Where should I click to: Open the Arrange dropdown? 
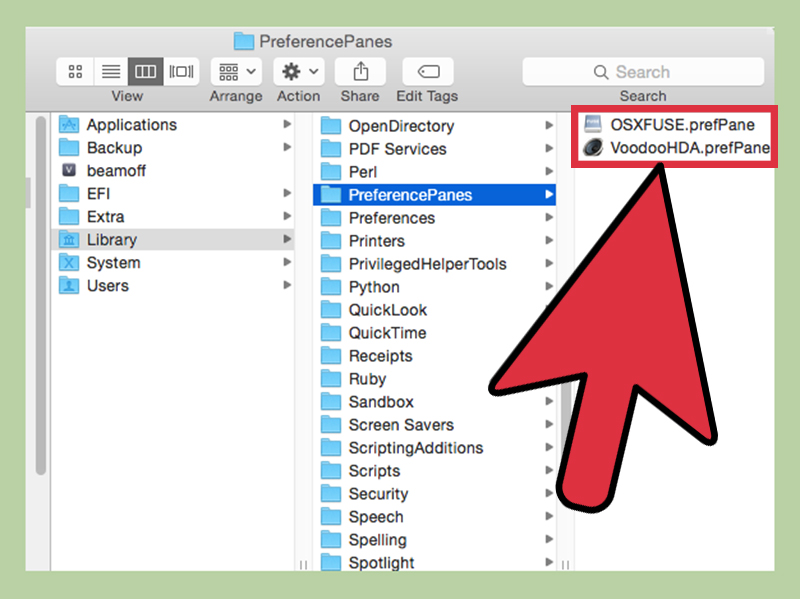coord(236,71)
